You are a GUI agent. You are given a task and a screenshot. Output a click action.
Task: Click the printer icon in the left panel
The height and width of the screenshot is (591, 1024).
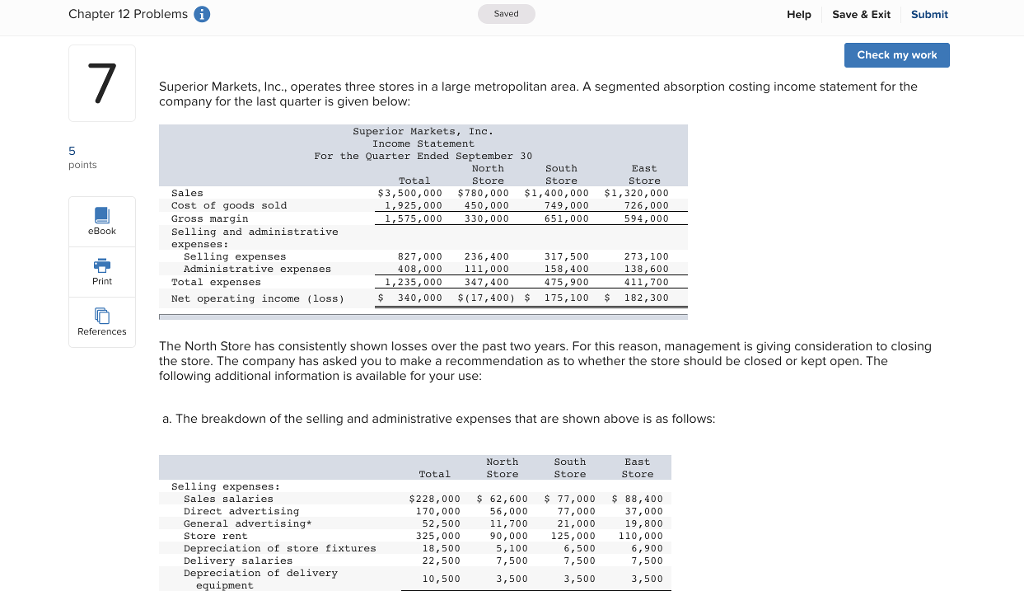(x=101, y=265)
